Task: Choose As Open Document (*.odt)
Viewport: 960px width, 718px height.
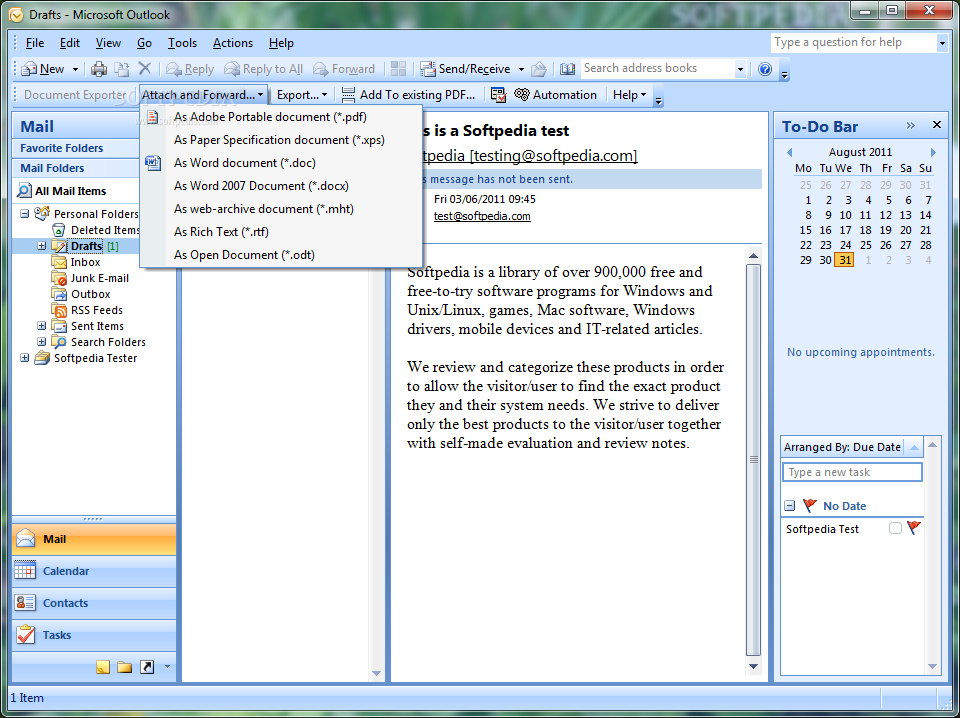Action: [x=281, y=255]
